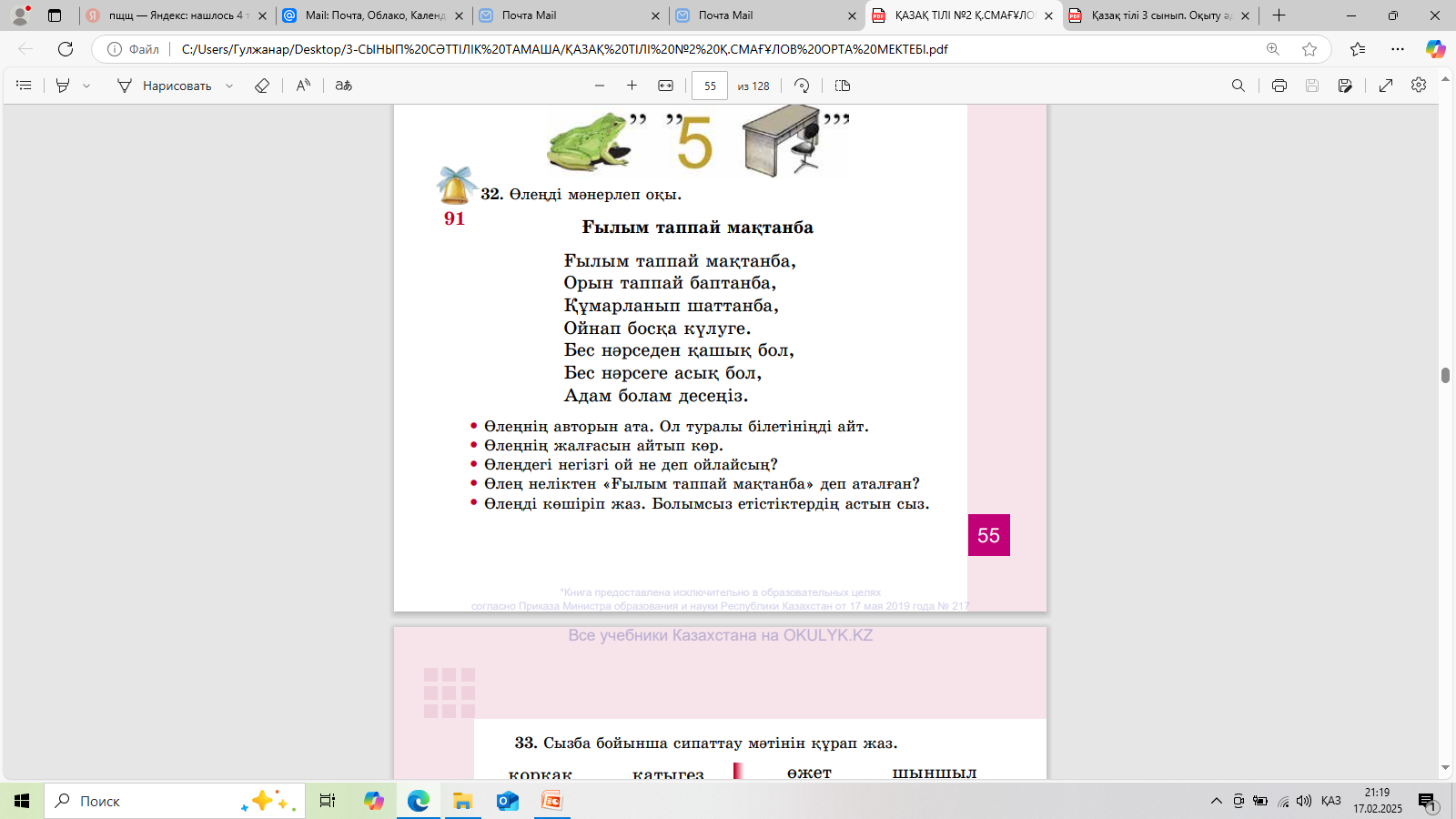Open the notification center
1456x819 pixels.
(1427, 801)
